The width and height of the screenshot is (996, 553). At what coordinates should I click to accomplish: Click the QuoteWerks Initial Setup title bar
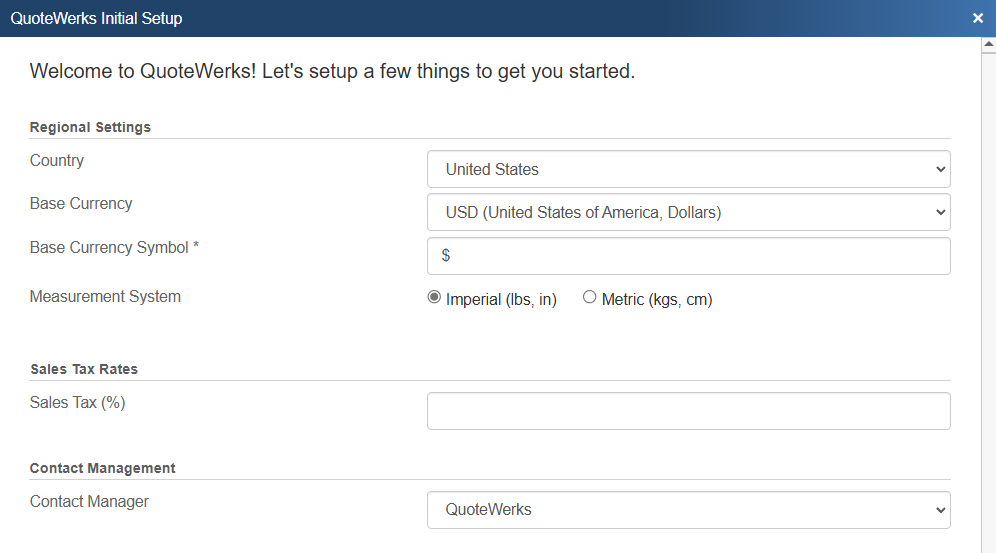pos(400,18)
